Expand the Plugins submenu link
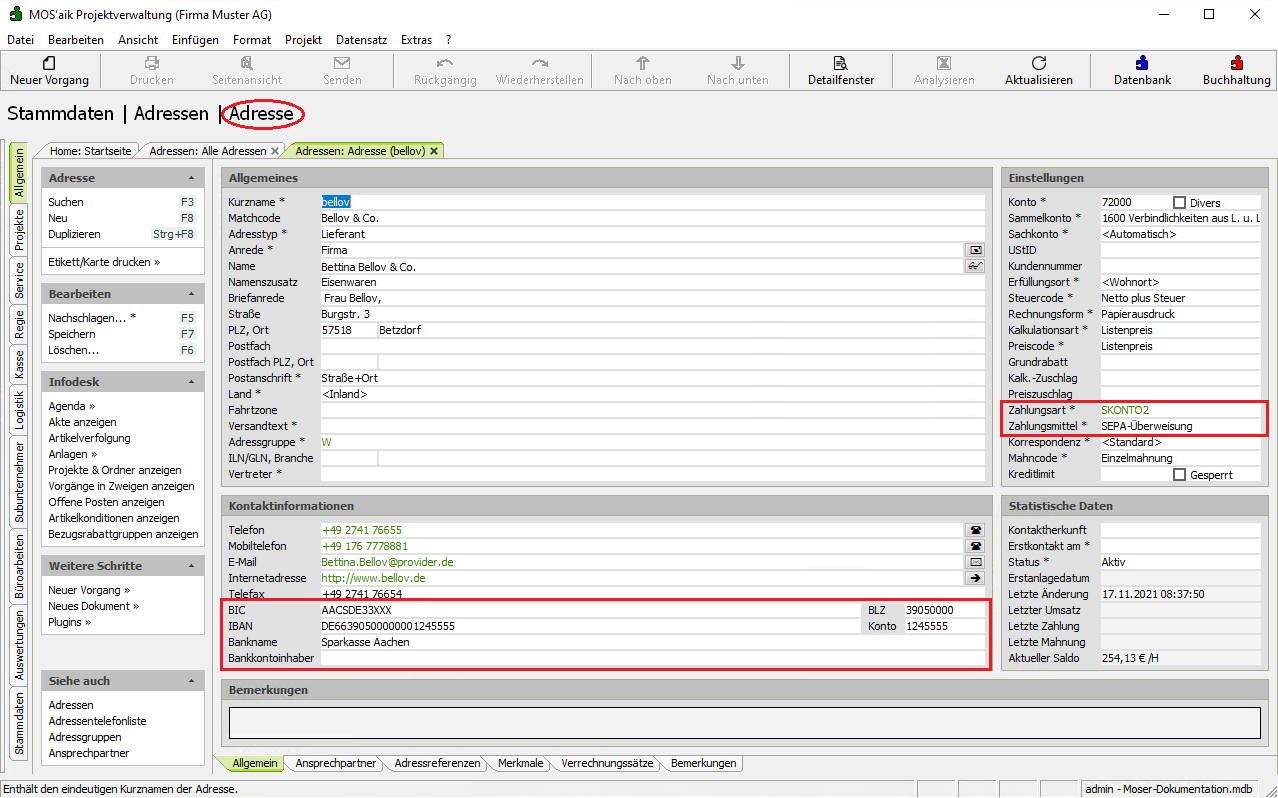Image resolution: width=1278 pixels, height=798 pixels. pos(70,622)
